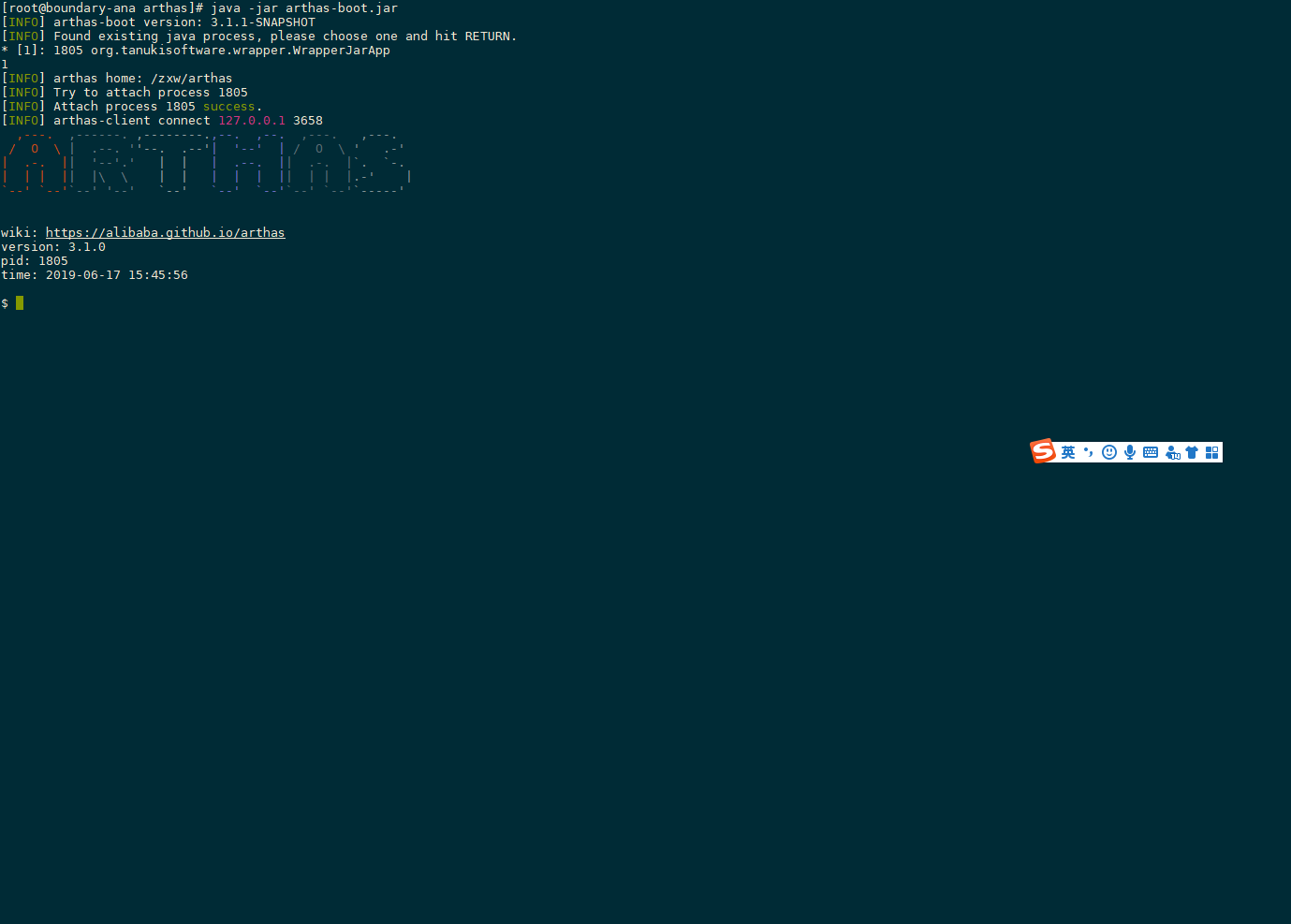Open the alibaba.github.io/arthas wiki link
Image resolution: width=1291 pixels, height=924 pixels.
click(x=165, y=233)
